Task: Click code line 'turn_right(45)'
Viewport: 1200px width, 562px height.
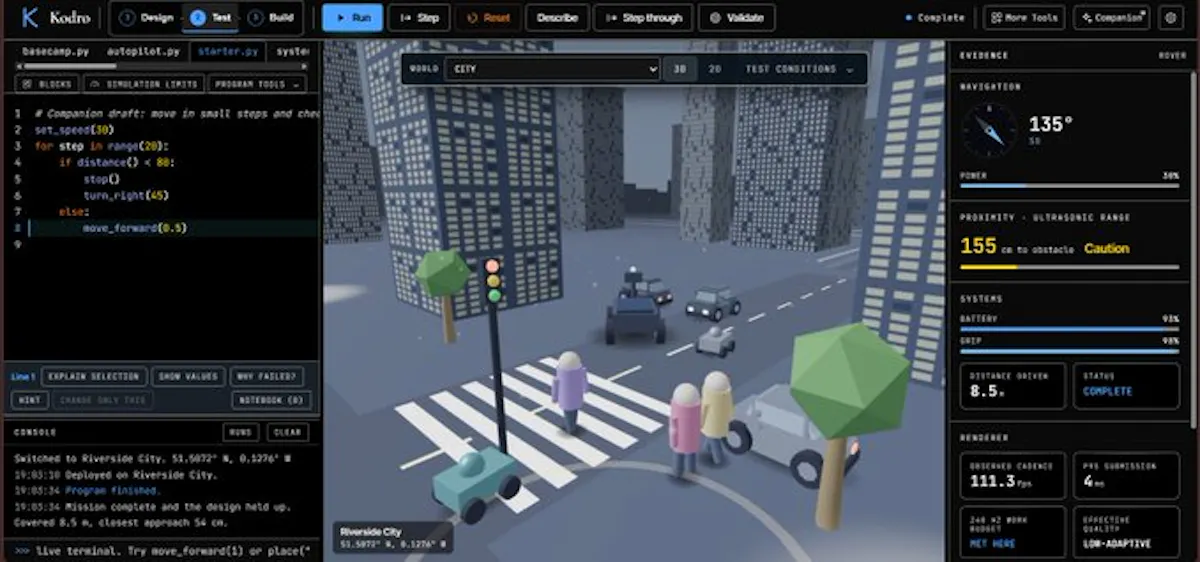Action: [x=125, y=195]
